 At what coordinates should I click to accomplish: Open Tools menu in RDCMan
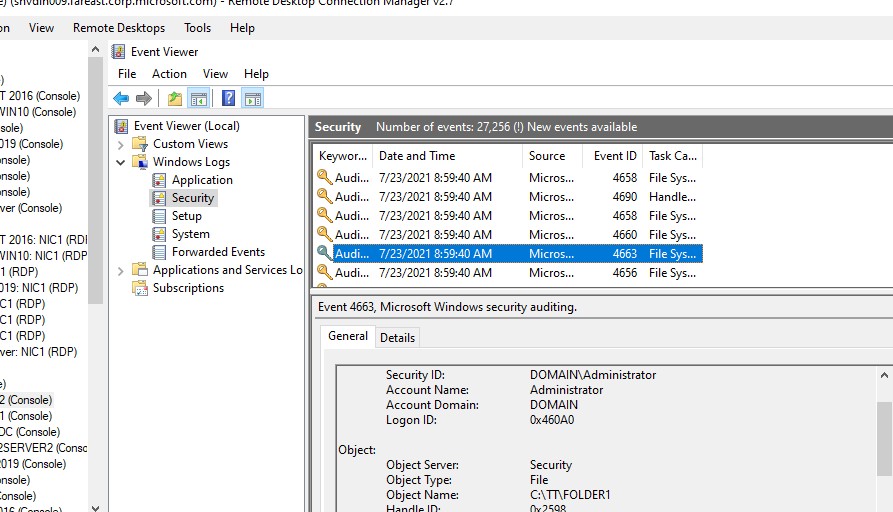point(198,28)
